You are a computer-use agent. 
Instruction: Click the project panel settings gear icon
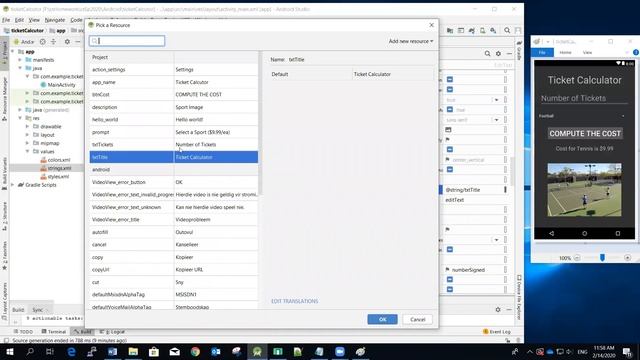[67, 42]
